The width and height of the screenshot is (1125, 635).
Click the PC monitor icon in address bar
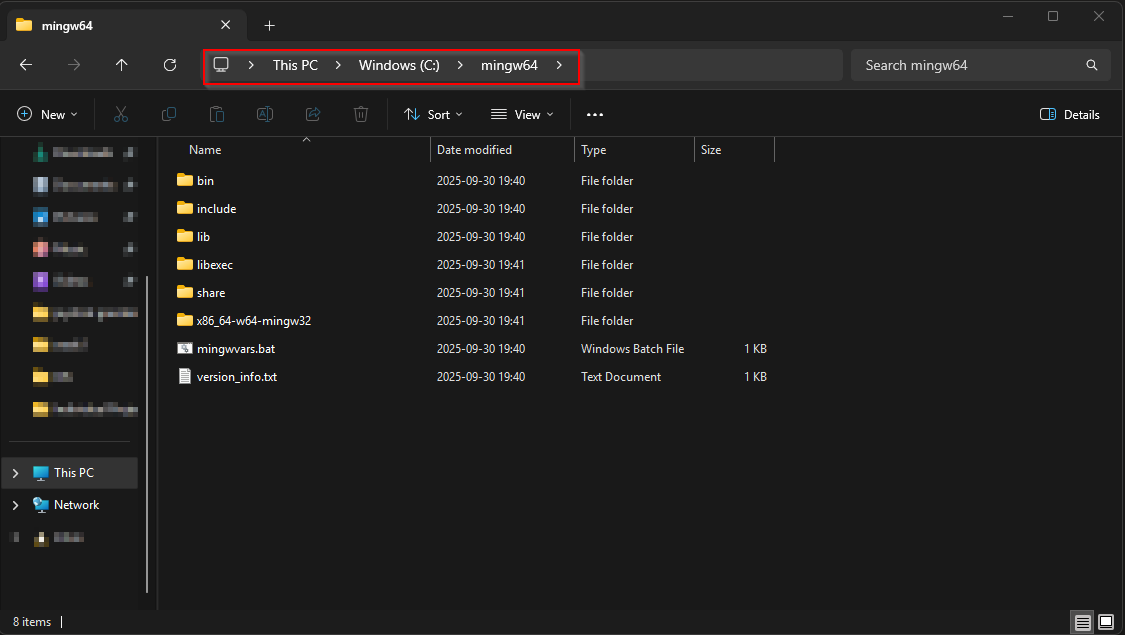(221, 65)
